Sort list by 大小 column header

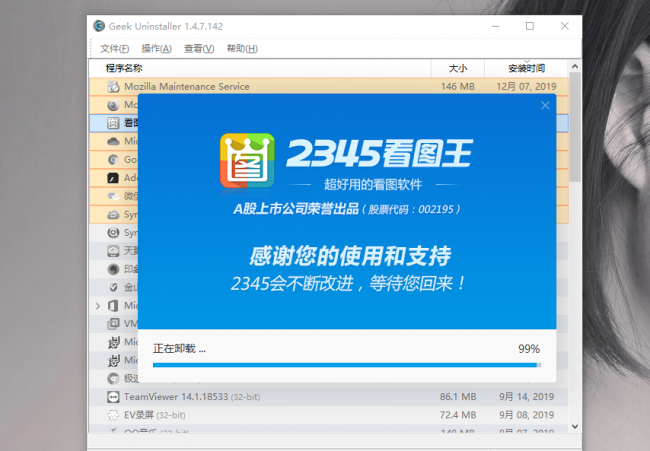tap(458, 68)
